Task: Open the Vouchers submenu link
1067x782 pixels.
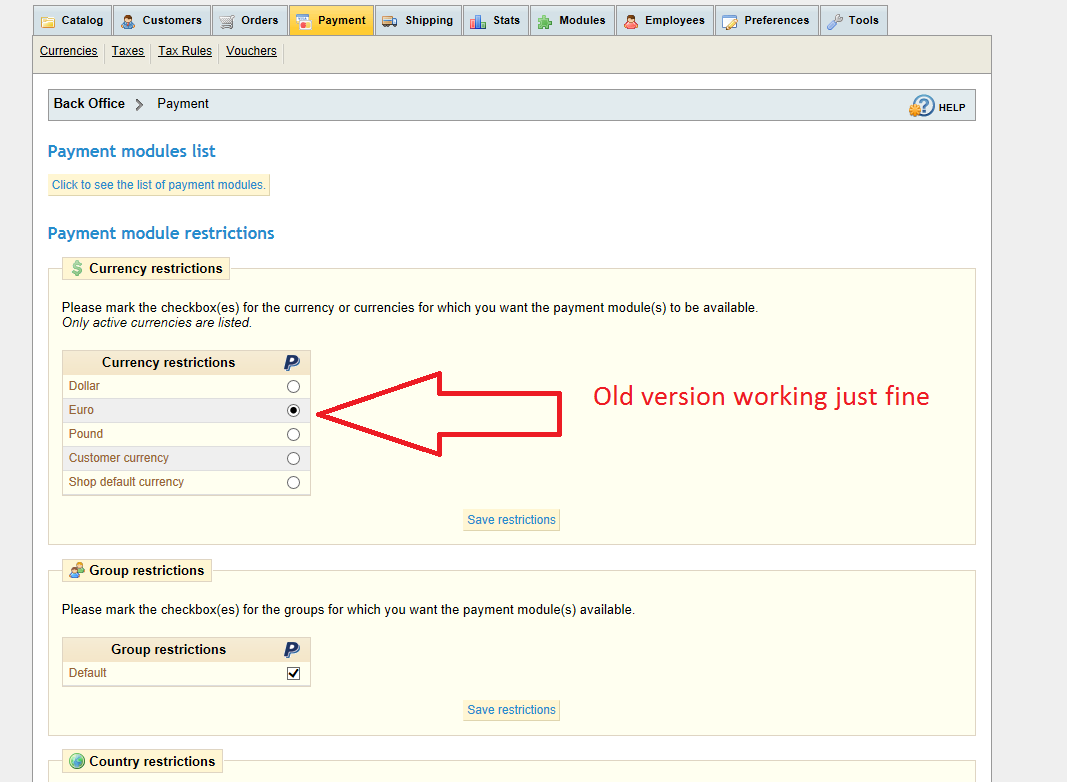Action: click(x=251, y=51)
